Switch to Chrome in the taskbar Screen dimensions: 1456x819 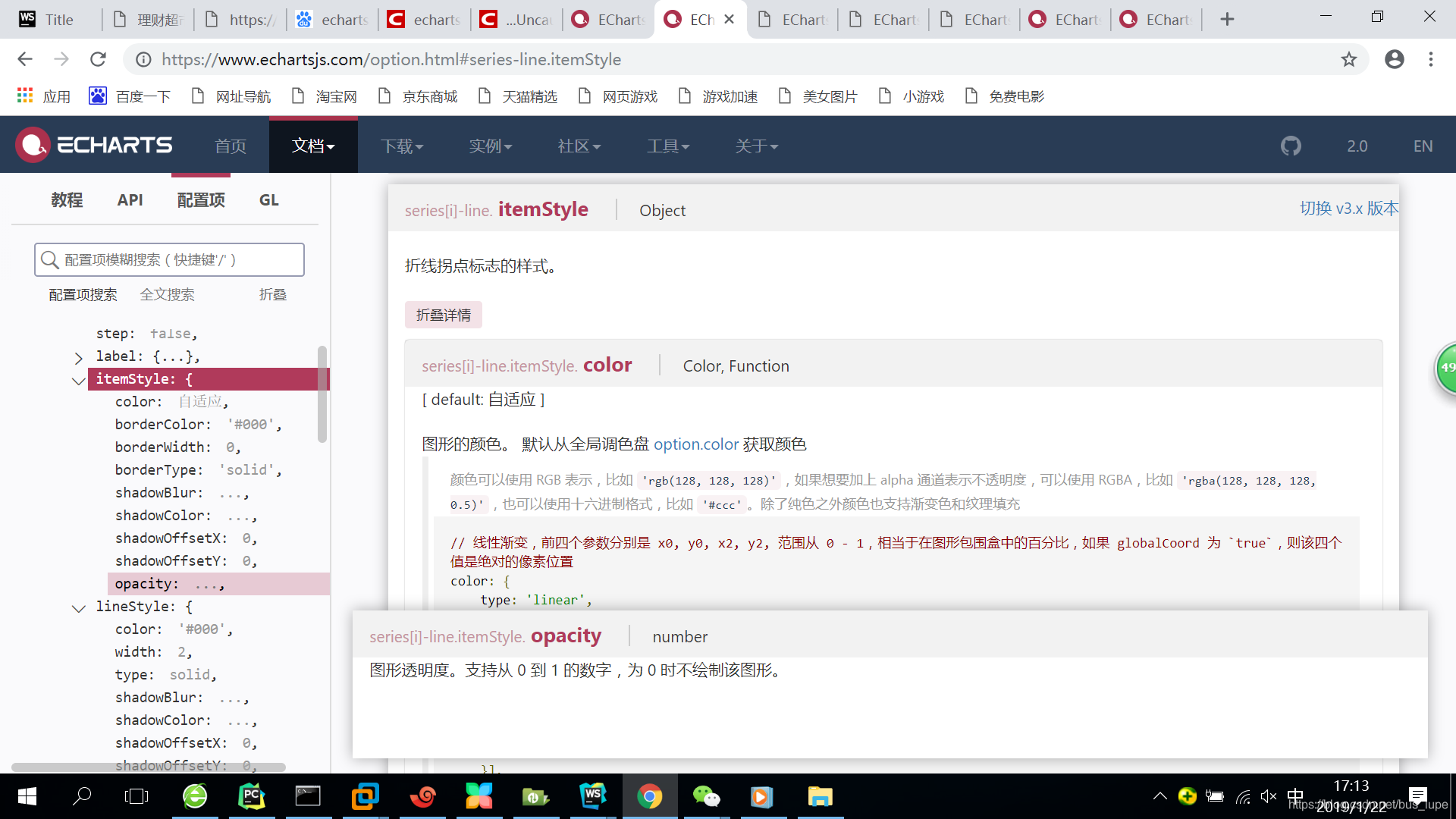[650, 796]
